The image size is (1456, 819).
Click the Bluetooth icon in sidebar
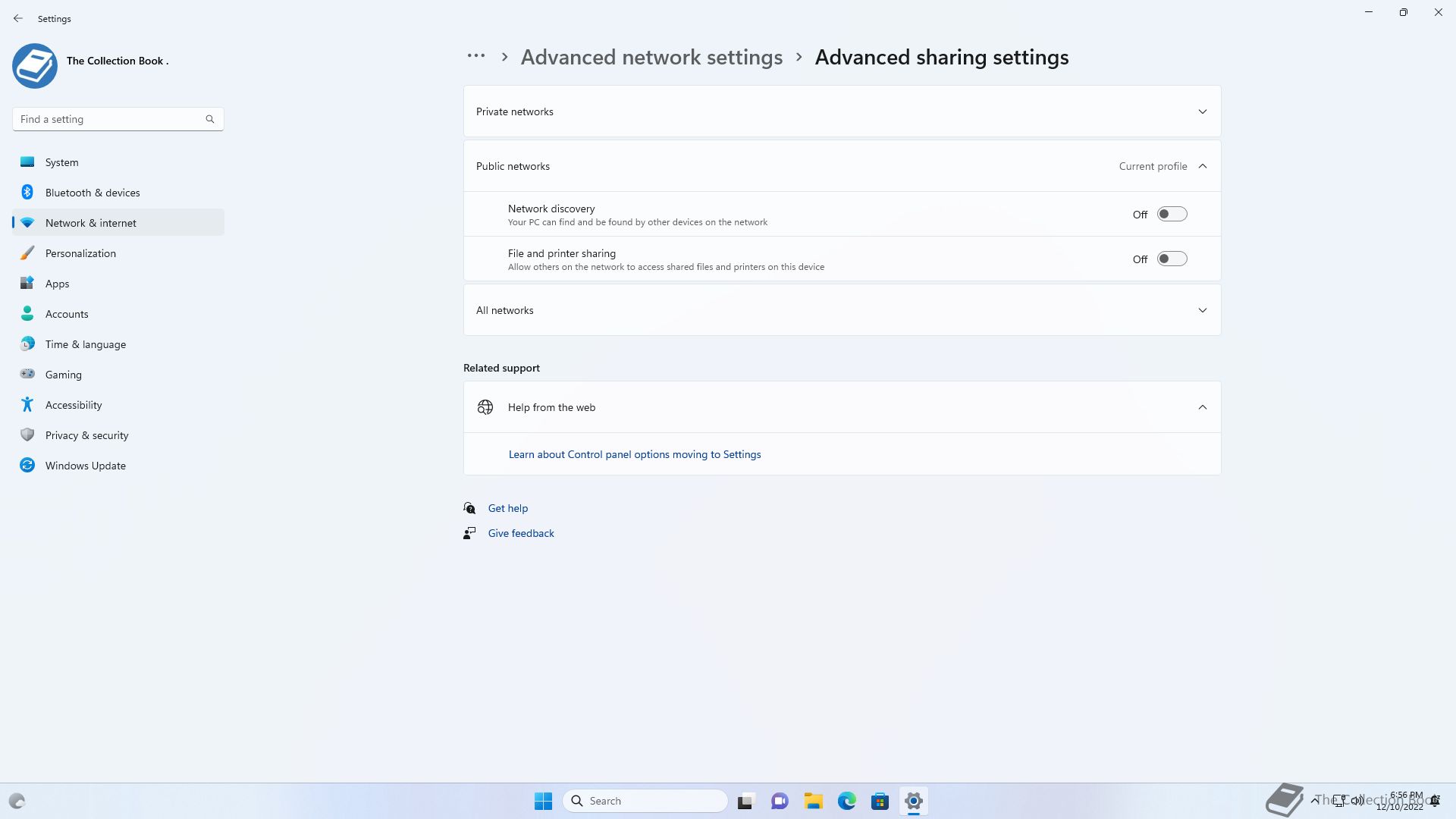point(27,192)
